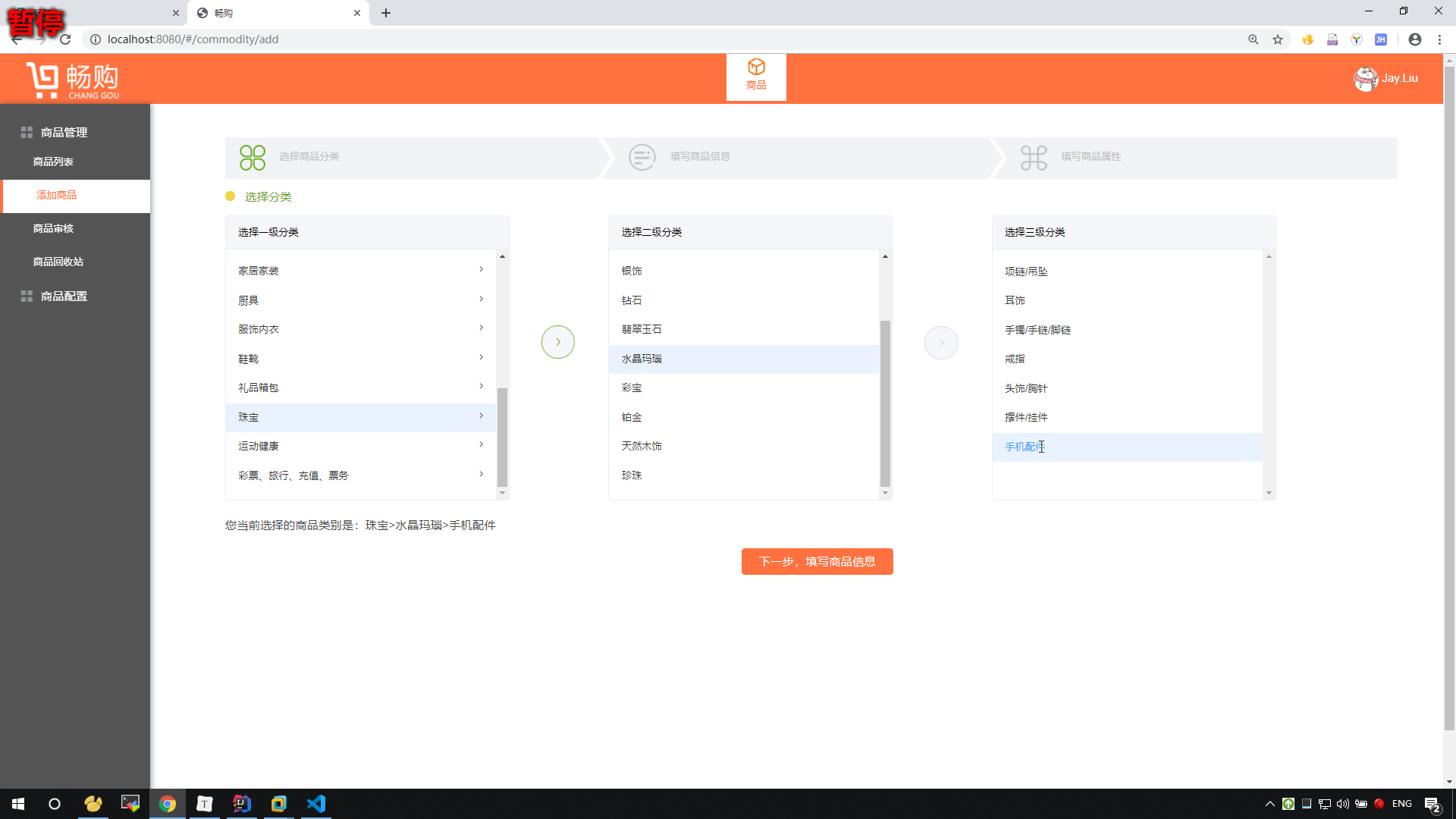This screenshot has height=819, width=1456.
Task: Open the 商品 top navigation icon
Action: tap(756, 76)
